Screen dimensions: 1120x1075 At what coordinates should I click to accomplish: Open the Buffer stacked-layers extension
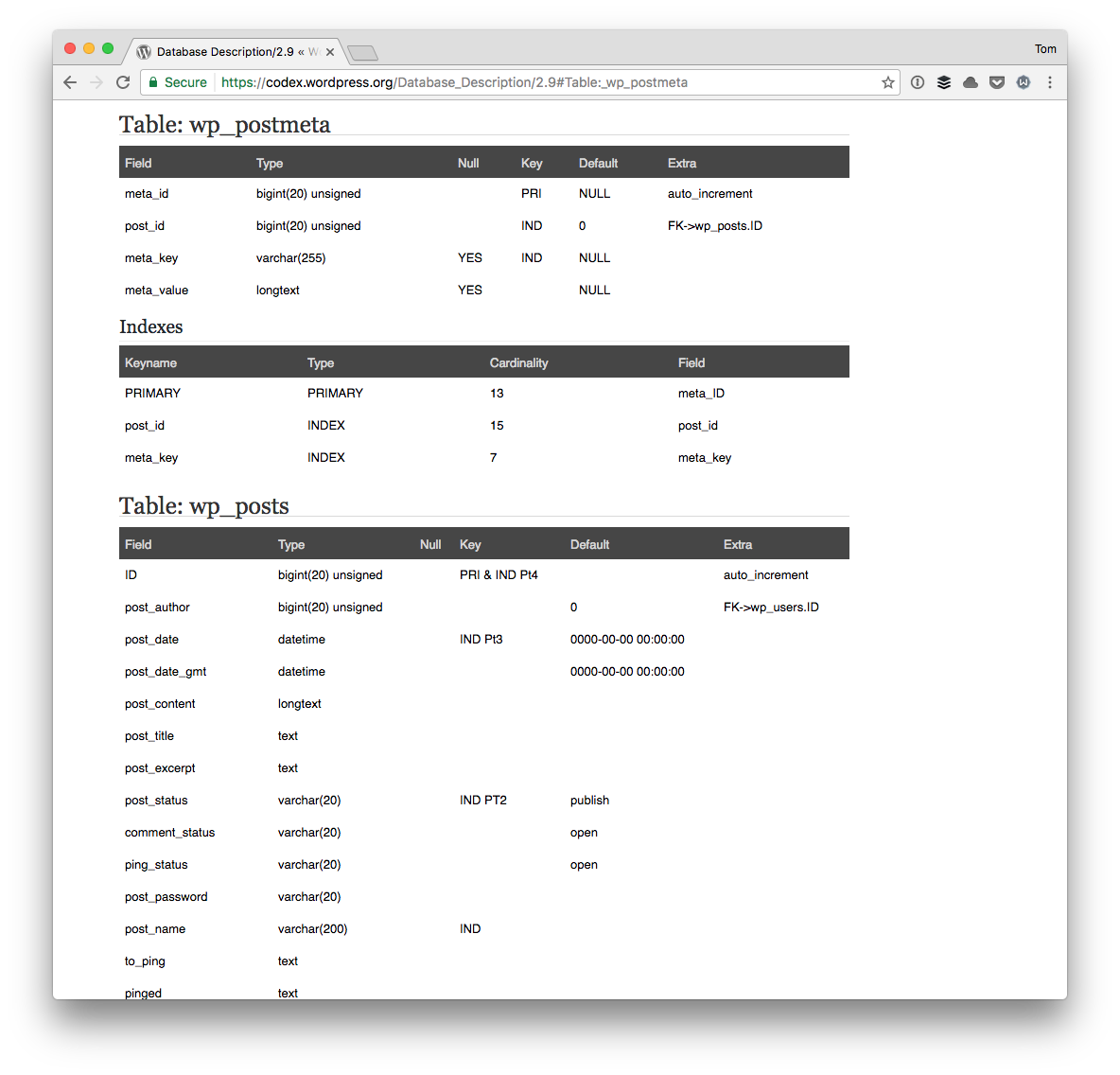(x=944, y=82)
